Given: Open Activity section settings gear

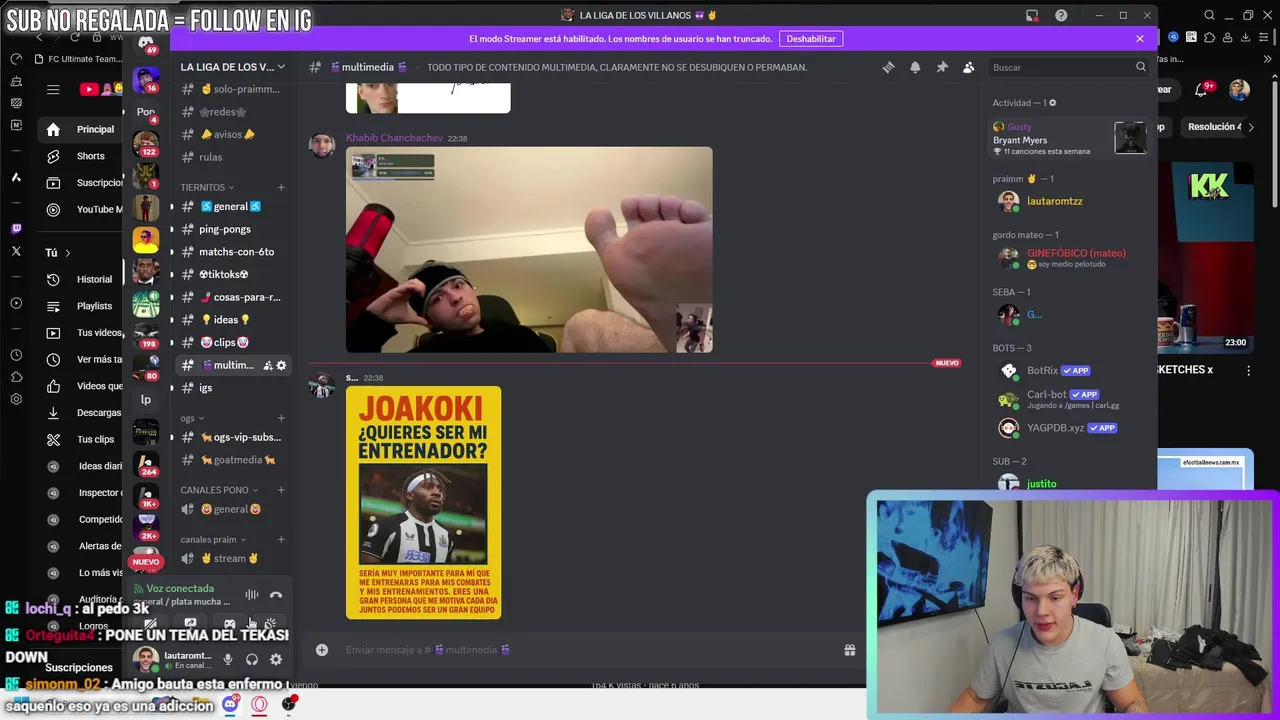Looking at the screenshot, I should point(1052,103).
